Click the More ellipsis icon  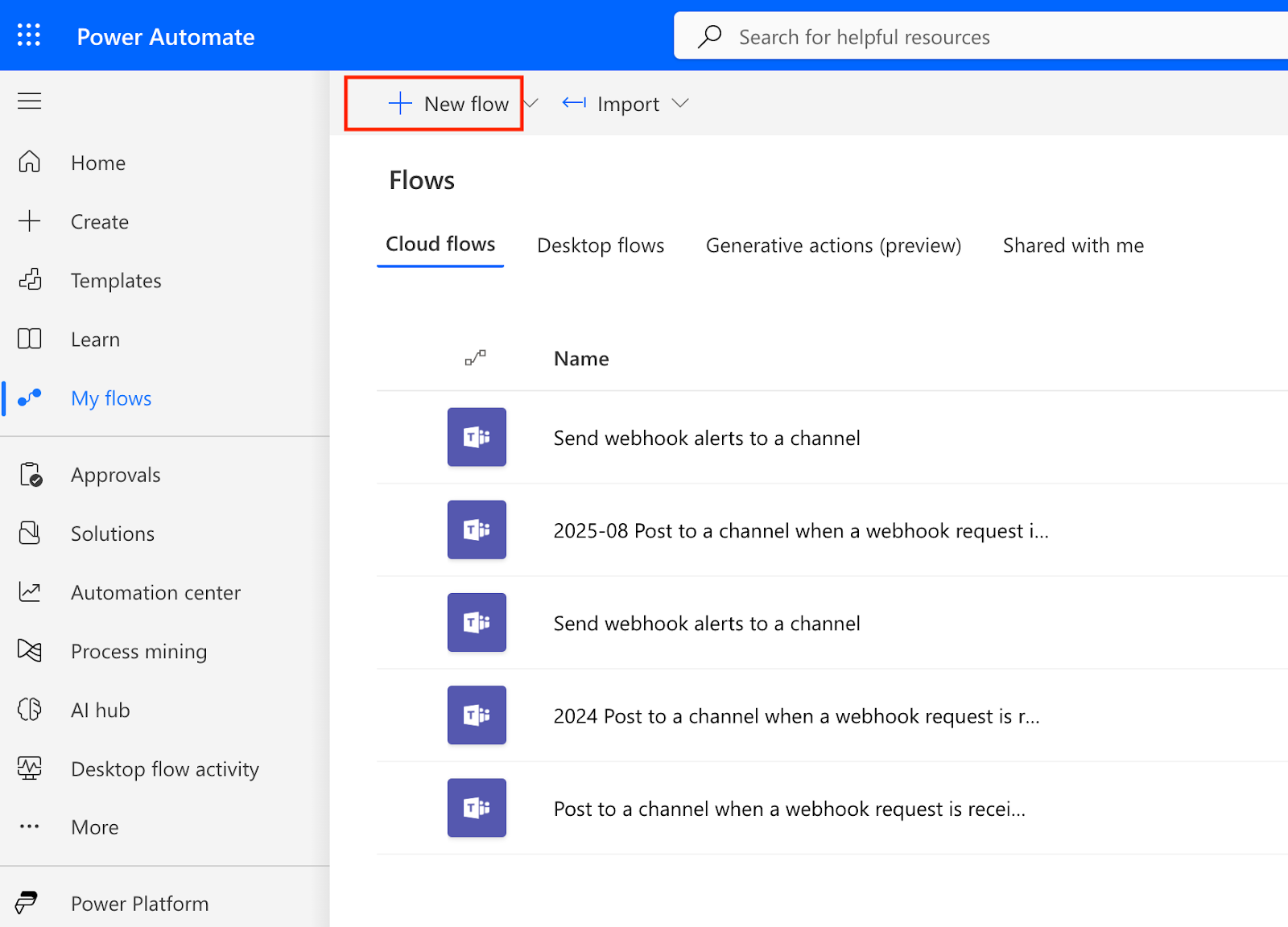click(x=30, y=826)
